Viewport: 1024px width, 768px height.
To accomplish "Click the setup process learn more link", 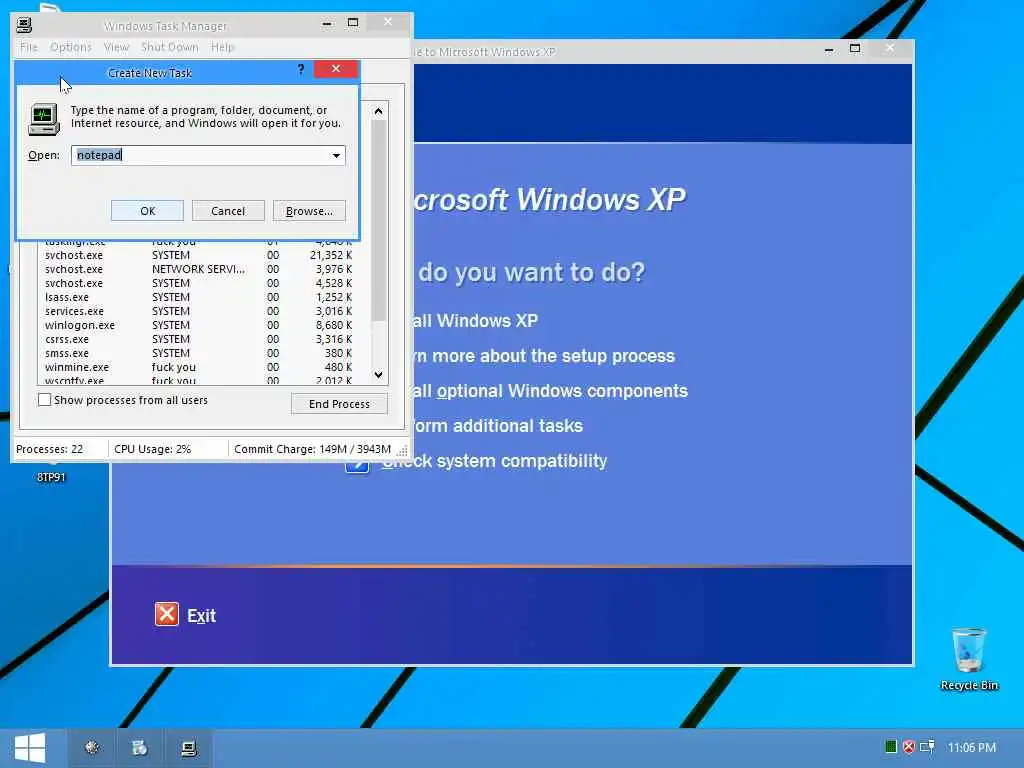I will point(544,356).
